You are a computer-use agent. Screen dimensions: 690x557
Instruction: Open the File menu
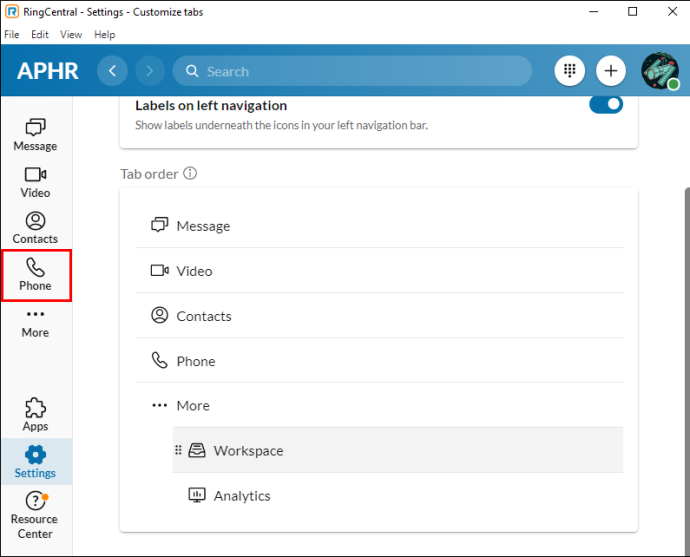point(12,34)
